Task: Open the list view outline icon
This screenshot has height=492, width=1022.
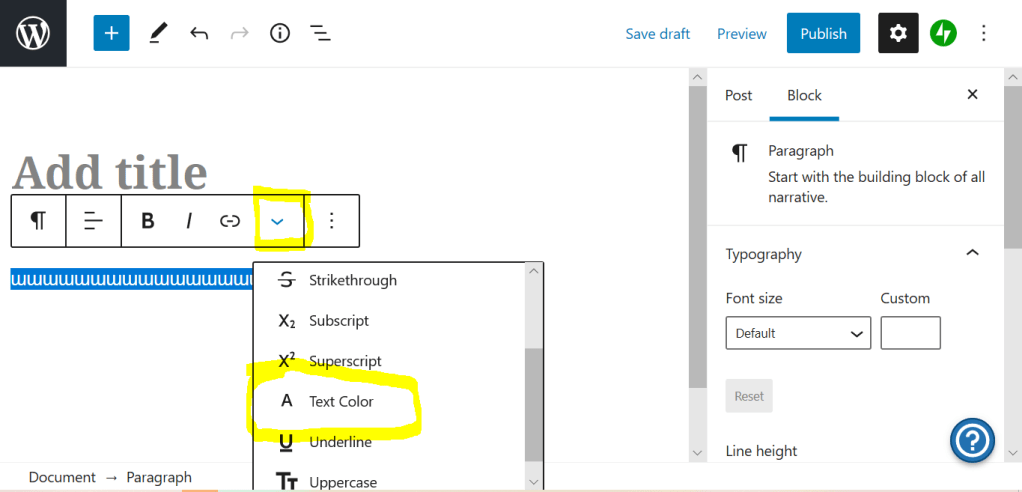Action: tap(320, 33)
